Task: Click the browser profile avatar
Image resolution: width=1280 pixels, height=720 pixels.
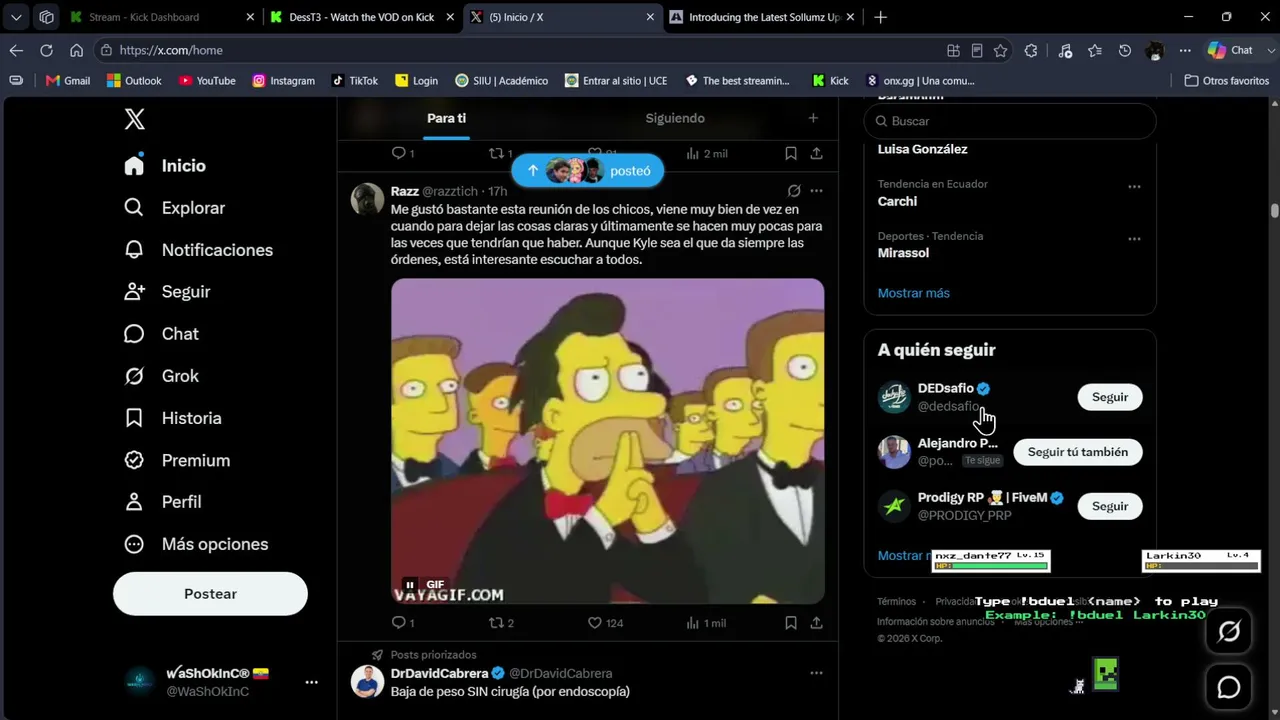Action: [x=1155, y=50]
